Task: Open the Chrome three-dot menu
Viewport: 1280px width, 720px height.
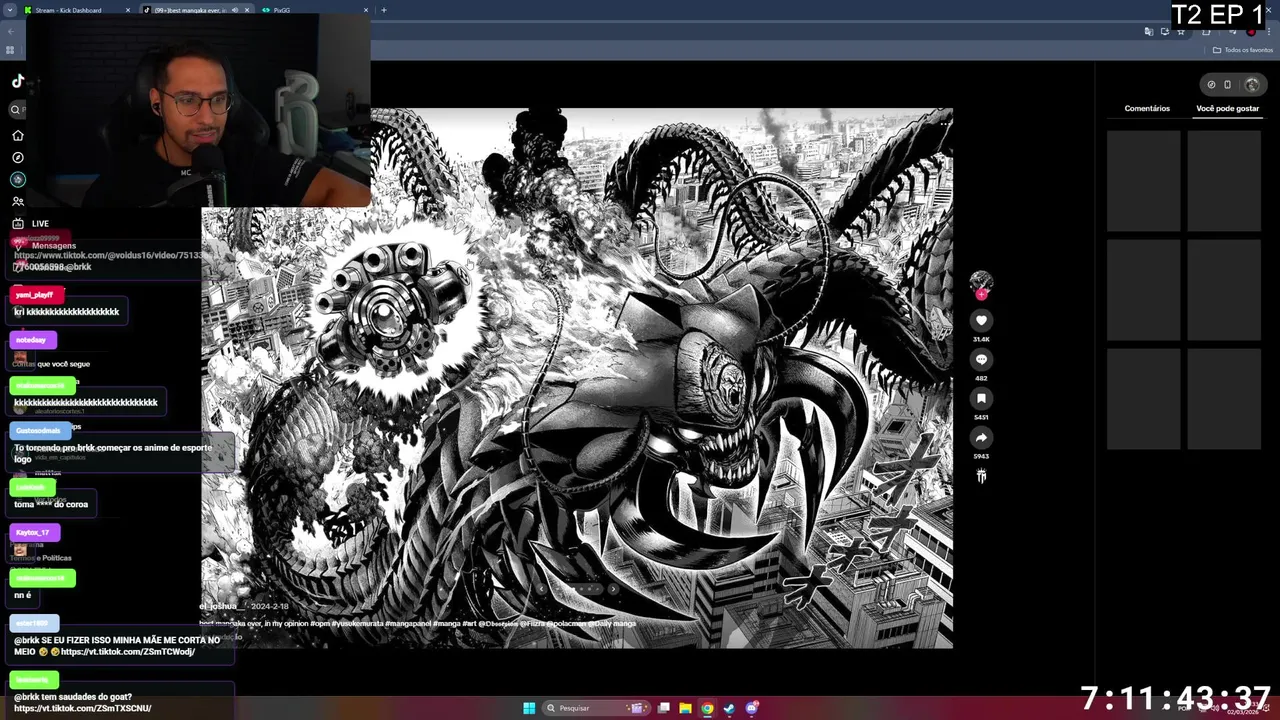Action: point(1269,31)
